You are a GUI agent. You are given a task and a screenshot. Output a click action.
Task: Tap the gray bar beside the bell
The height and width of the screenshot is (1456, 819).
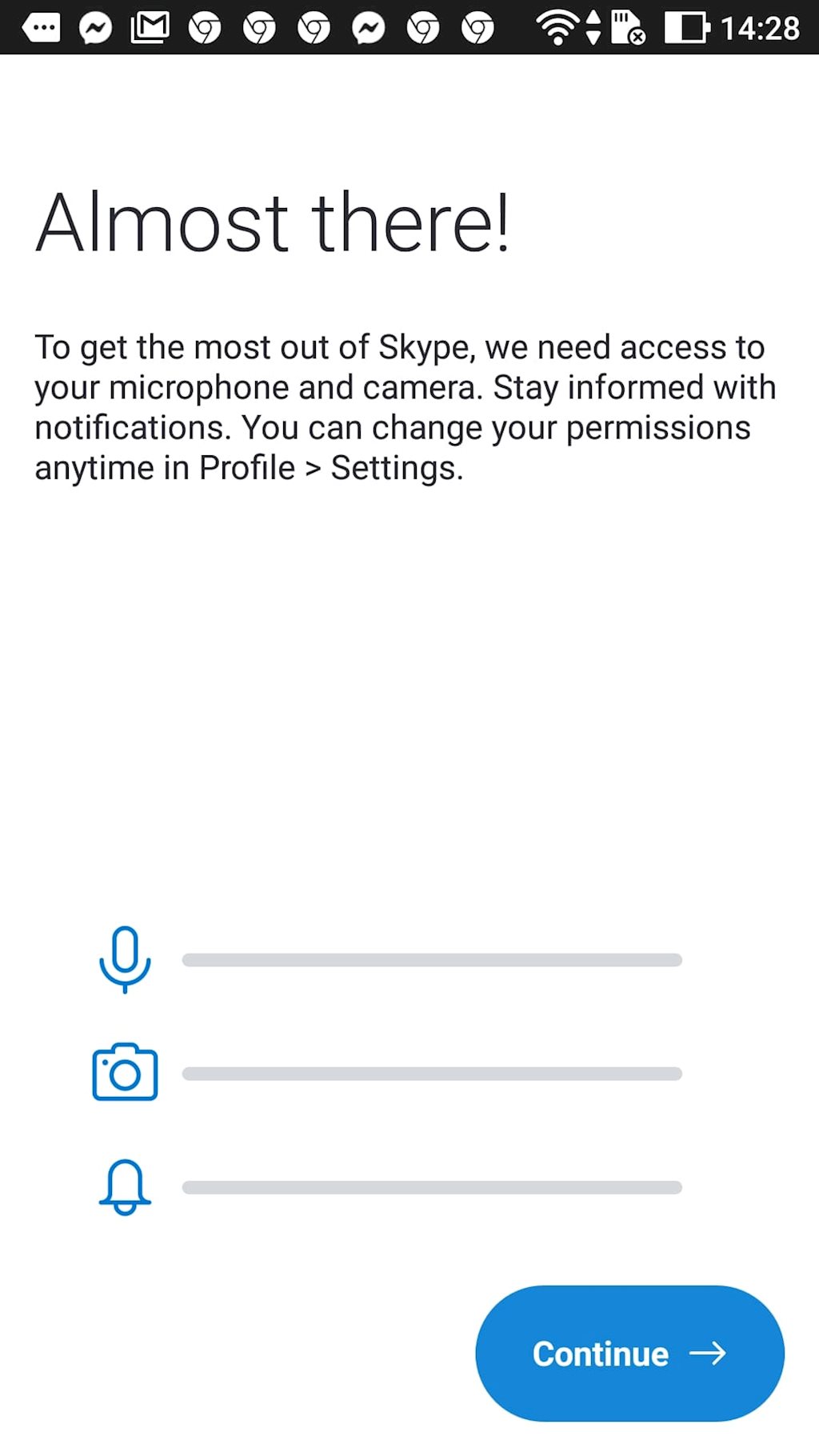tap(432, 1187)
